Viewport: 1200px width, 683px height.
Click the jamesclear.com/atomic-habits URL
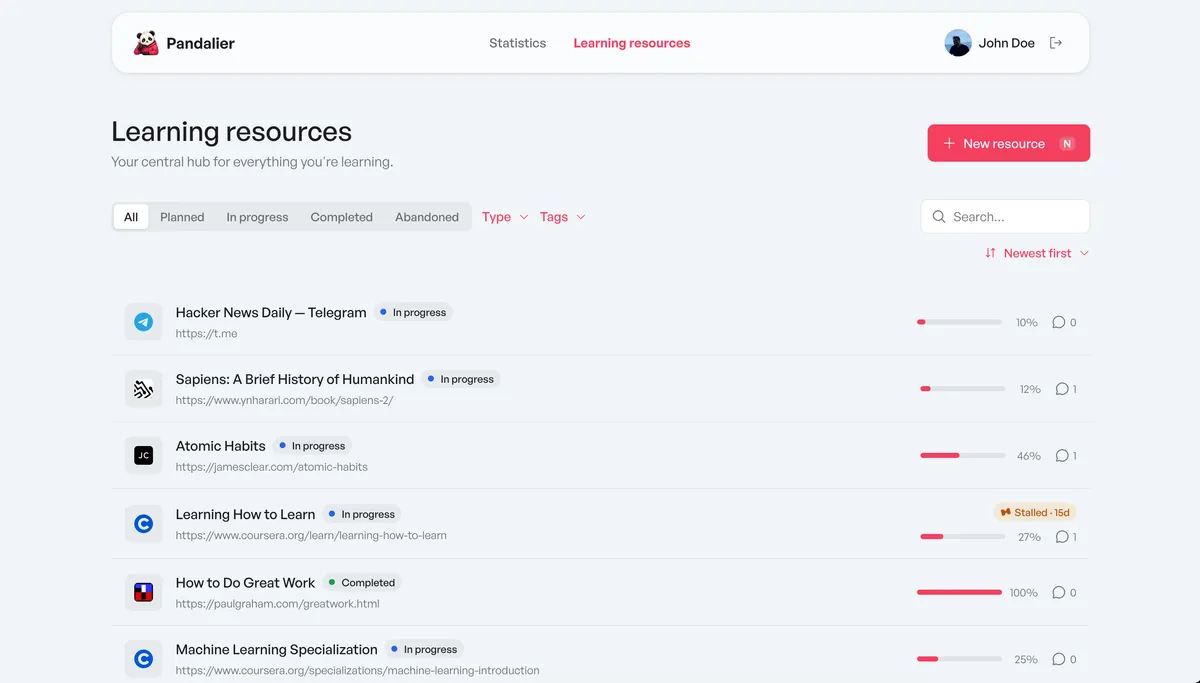click(272, 467)
